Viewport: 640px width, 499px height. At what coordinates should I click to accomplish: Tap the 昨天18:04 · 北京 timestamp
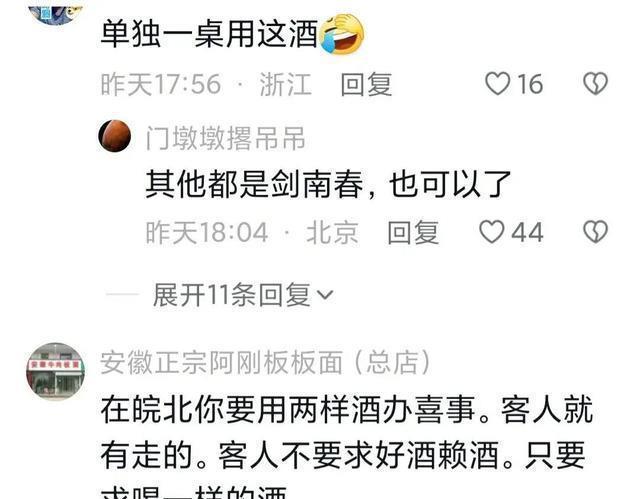[252, 232]
